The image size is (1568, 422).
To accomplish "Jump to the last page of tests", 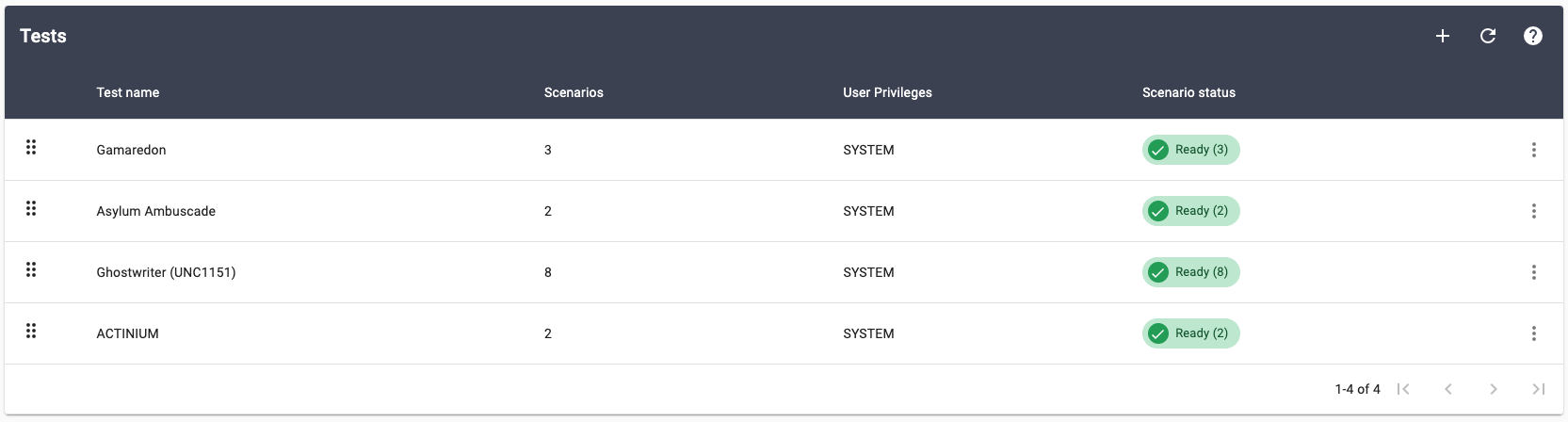I will (x=1538, y=389).
